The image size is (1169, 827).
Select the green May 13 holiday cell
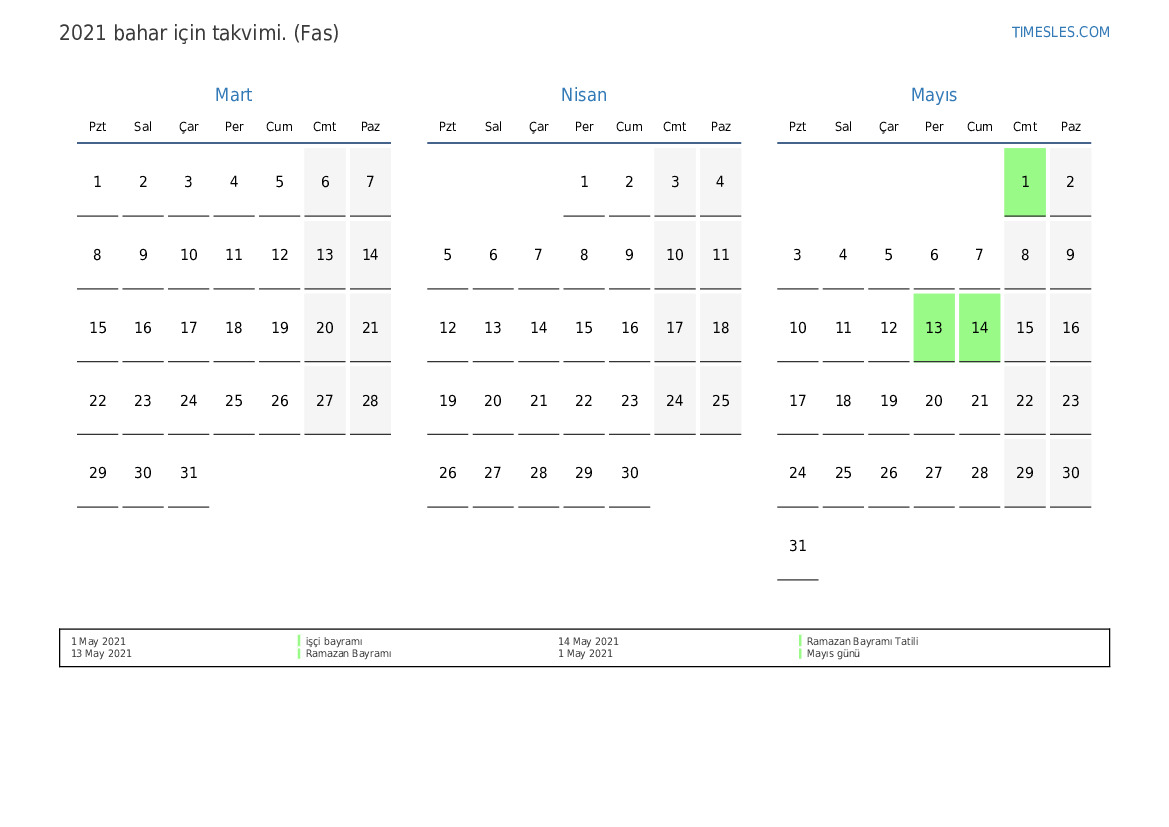click(934, 328)
